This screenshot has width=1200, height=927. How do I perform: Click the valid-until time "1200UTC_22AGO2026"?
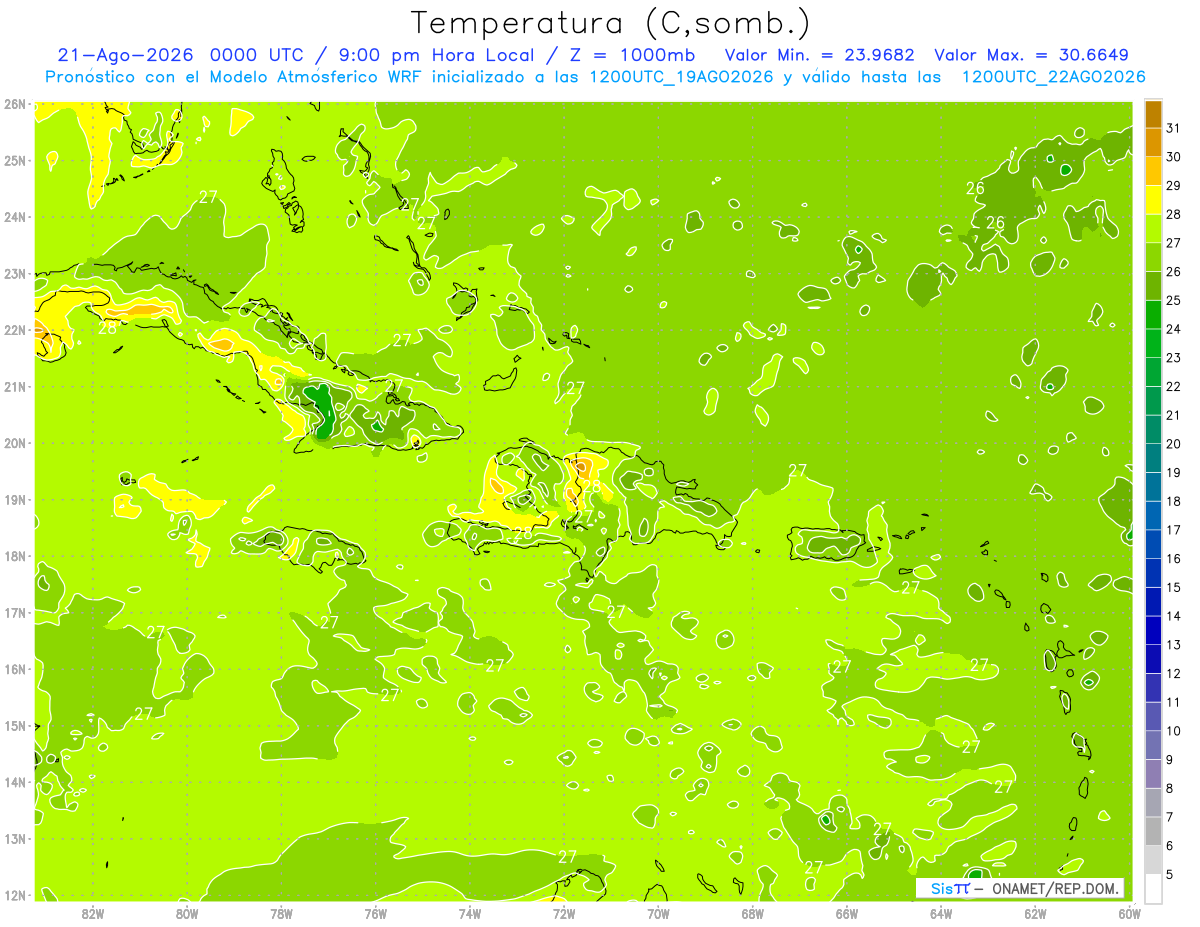pyautogui.click(x=1053, y=77)
